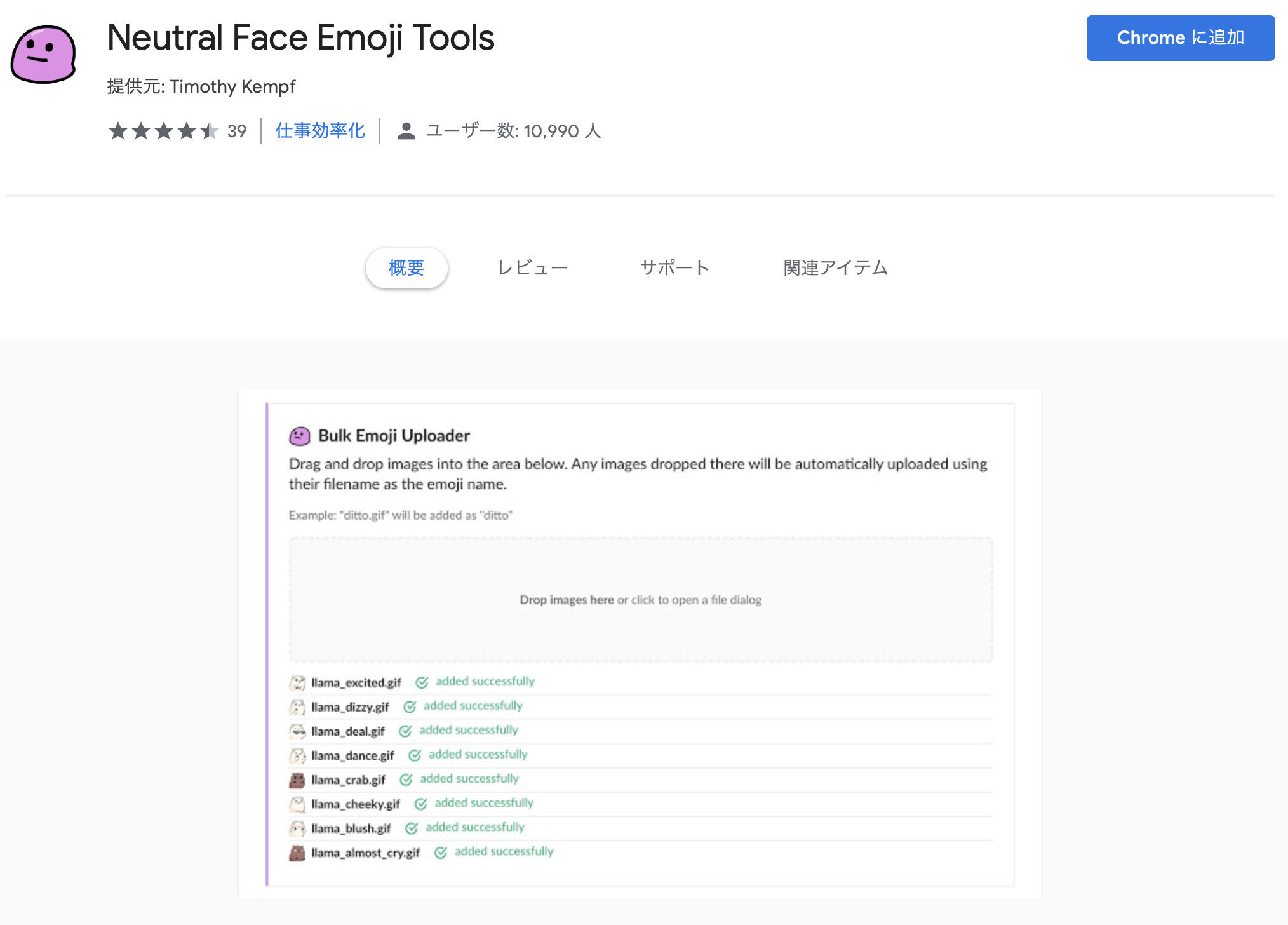The width and height of the screenshot is (1288, 925).
Task: Switch to the レビュー tab
Action: 532,268
